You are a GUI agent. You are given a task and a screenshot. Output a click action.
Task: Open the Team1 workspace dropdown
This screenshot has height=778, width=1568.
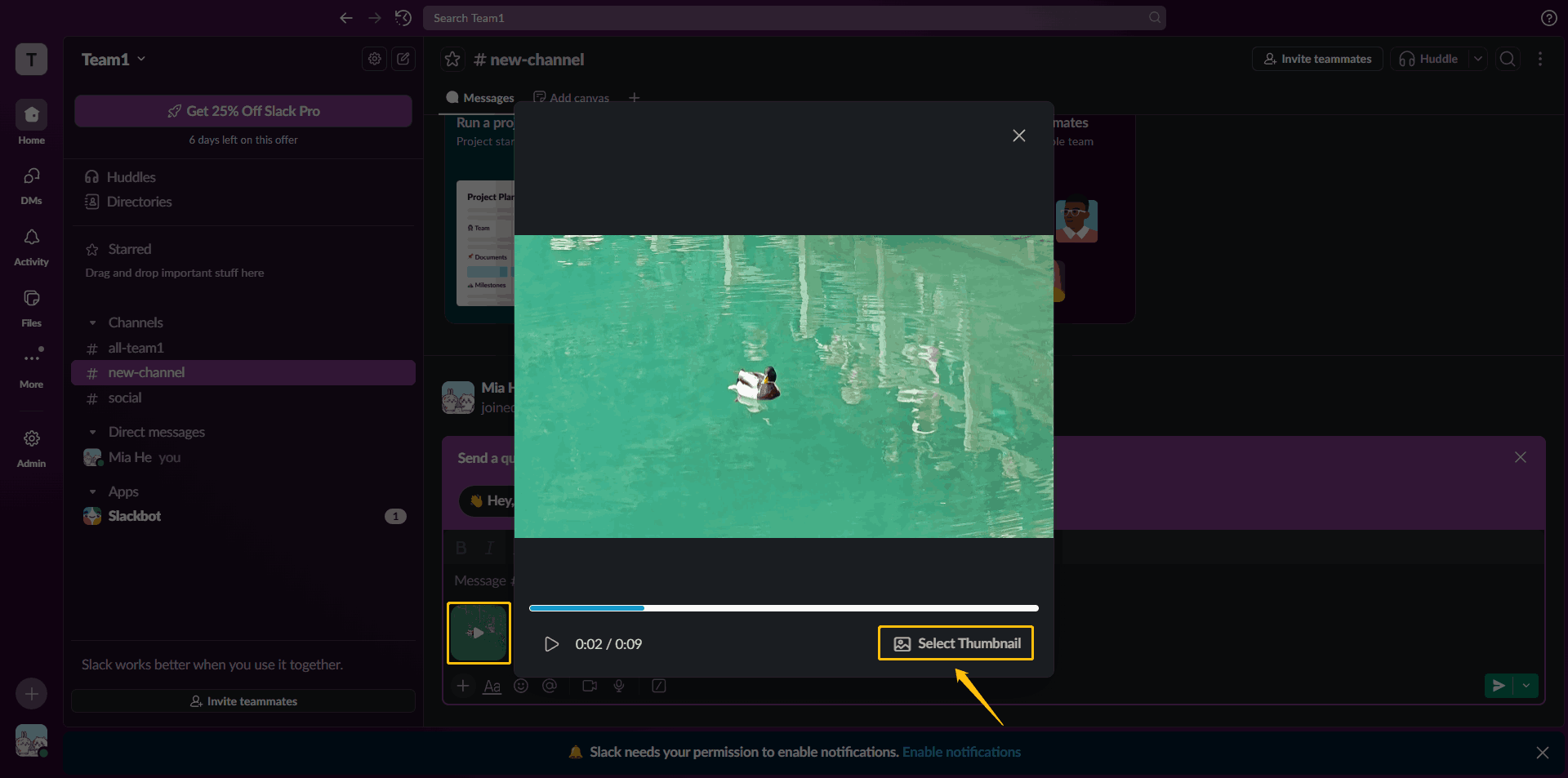[114, 59]
